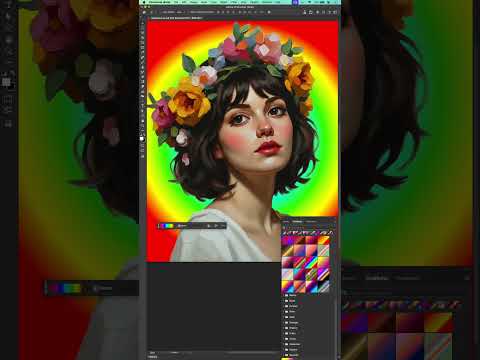Click the zoom percentage field in status bar
Image resolution: width=480 pixels, height=360 pixels.
[x=152, y=352]
